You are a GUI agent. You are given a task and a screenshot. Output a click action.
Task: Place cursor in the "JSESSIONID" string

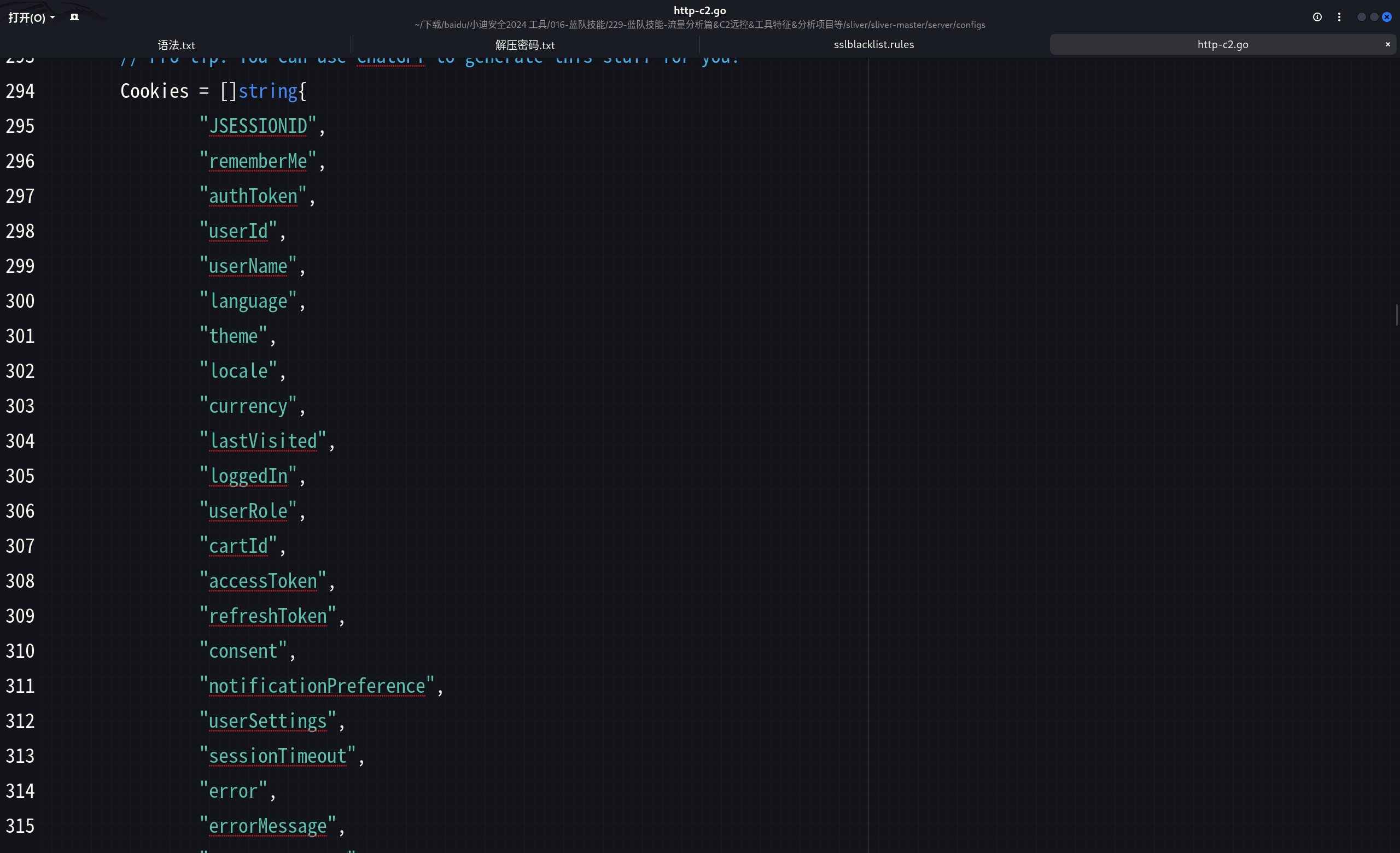tap(258, 126)
